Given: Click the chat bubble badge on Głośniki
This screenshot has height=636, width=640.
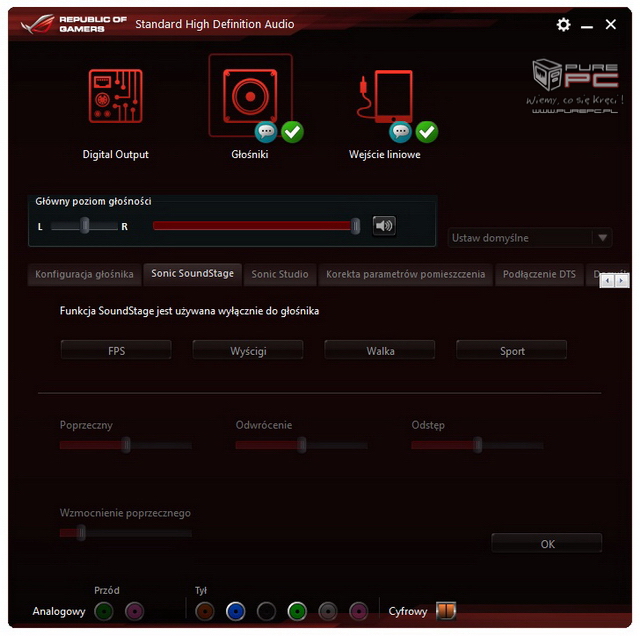Looking at the screenshot, I should tap(266, 131).
